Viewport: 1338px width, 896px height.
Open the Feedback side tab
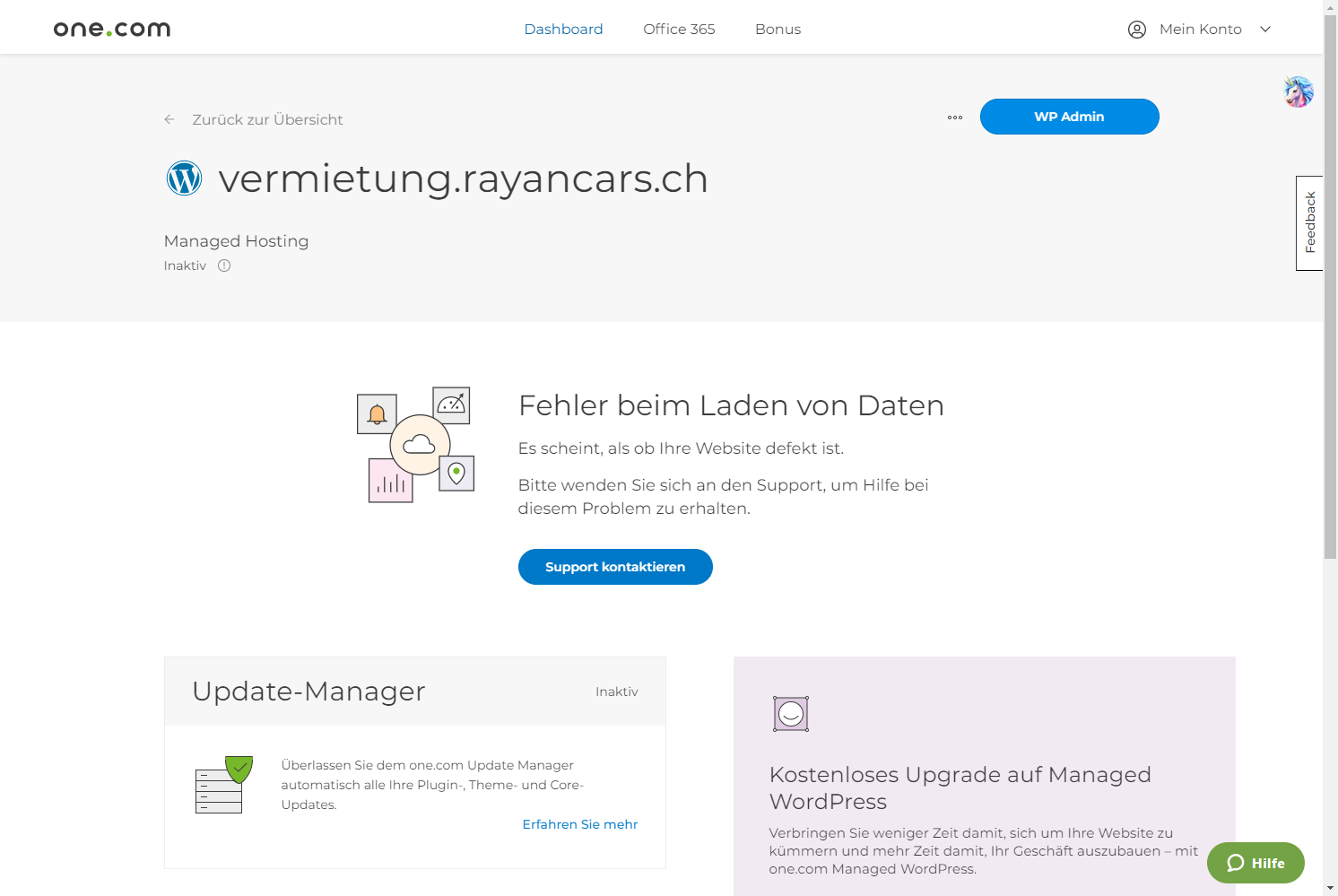coord(1309,222)
